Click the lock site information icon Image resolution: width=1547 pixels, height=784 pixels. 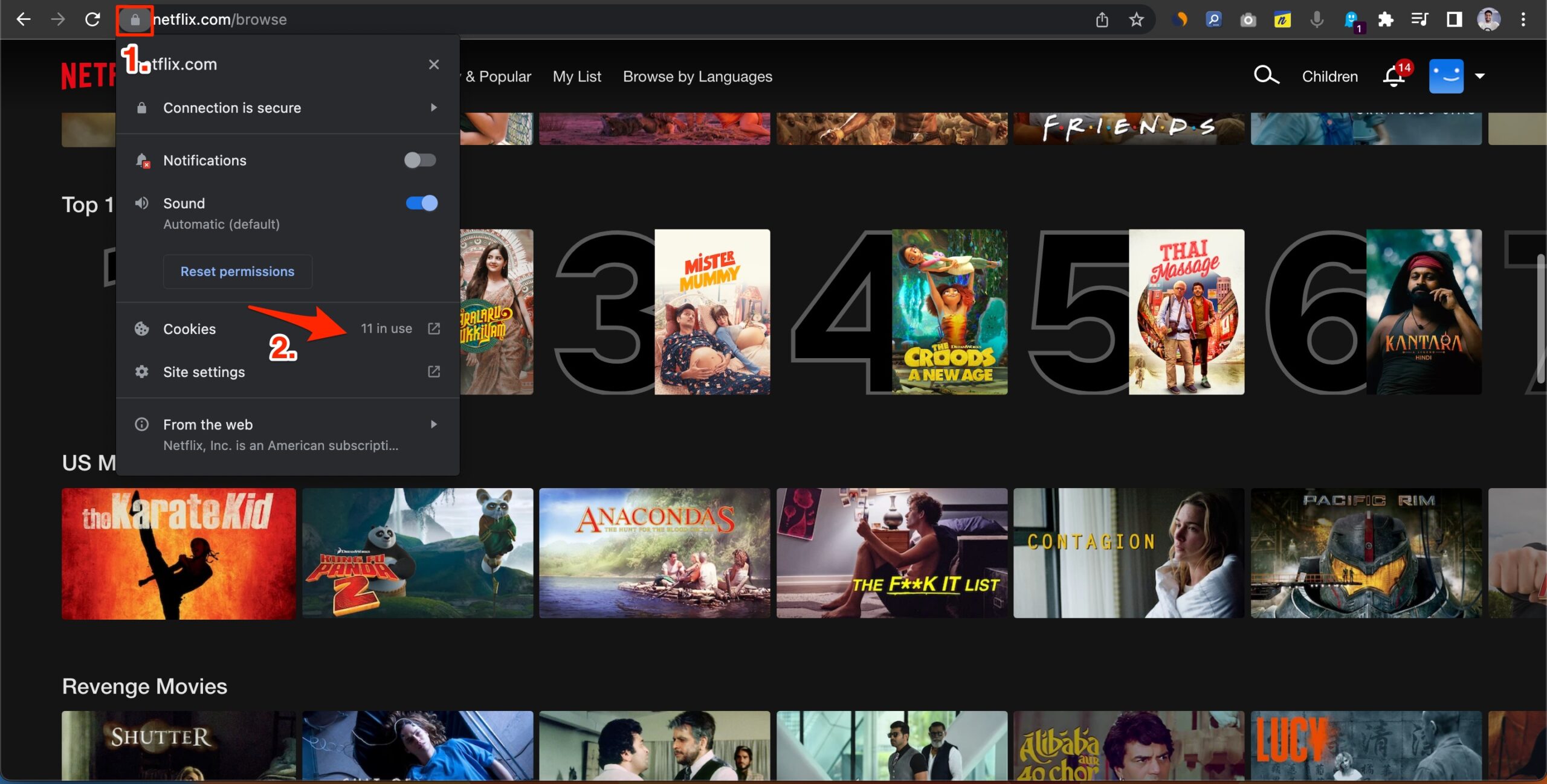coord(135,20)
